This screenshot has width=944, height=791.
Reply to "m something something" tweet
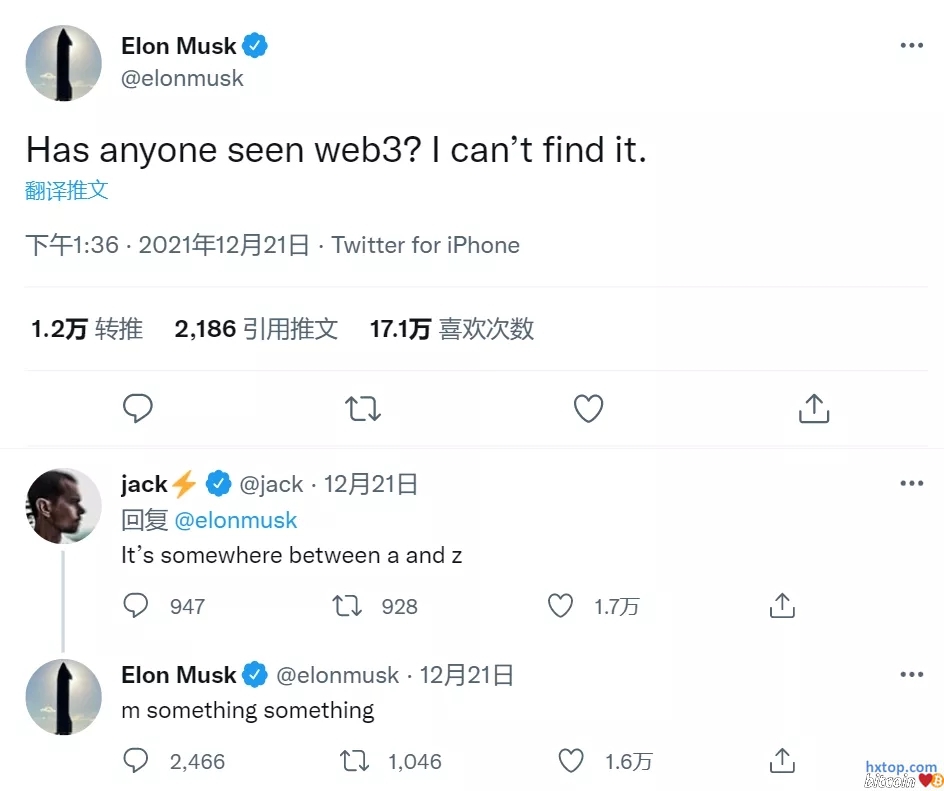(x=136, y=761)
